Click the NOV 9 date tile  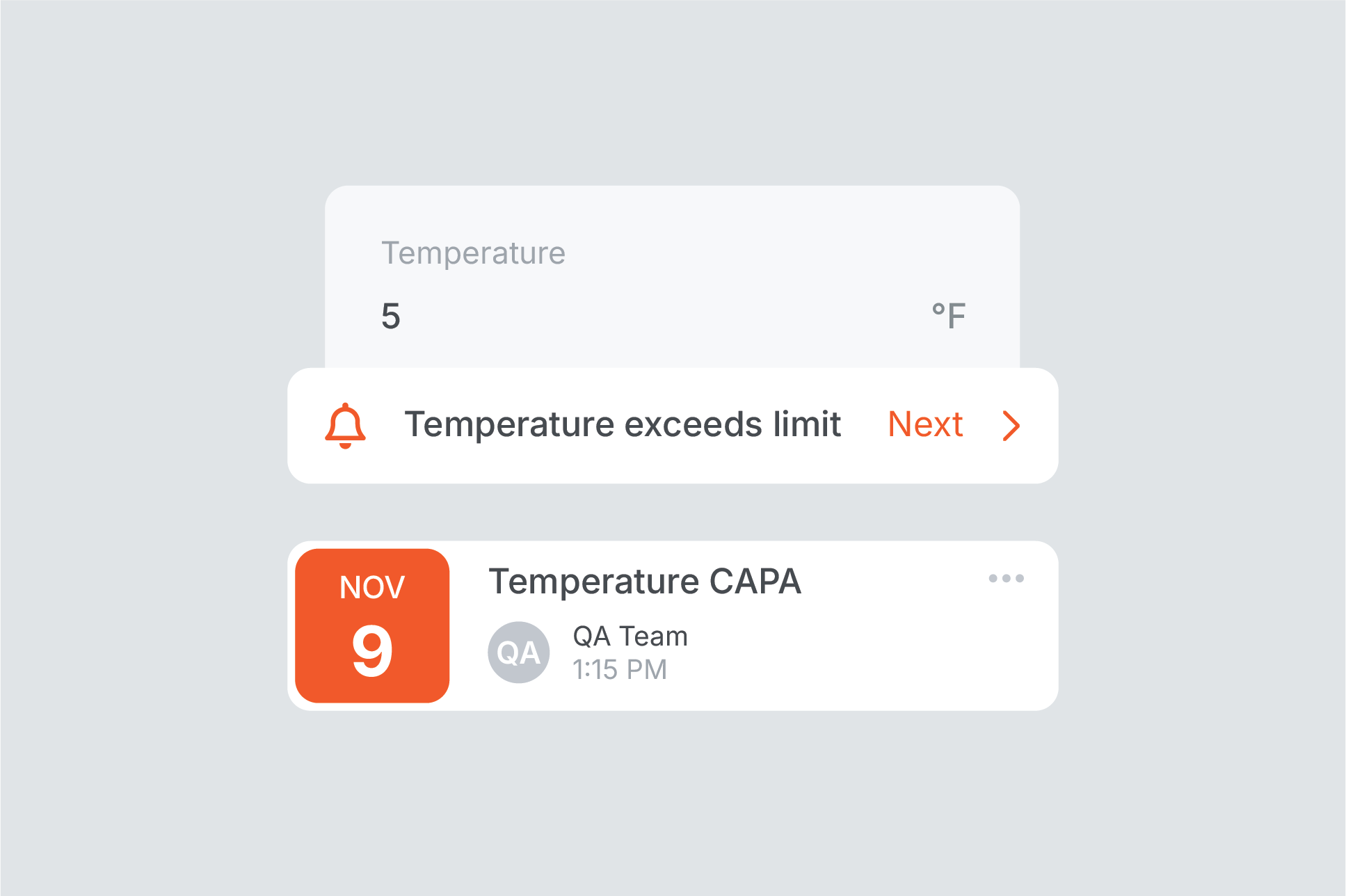click(372, 625)
